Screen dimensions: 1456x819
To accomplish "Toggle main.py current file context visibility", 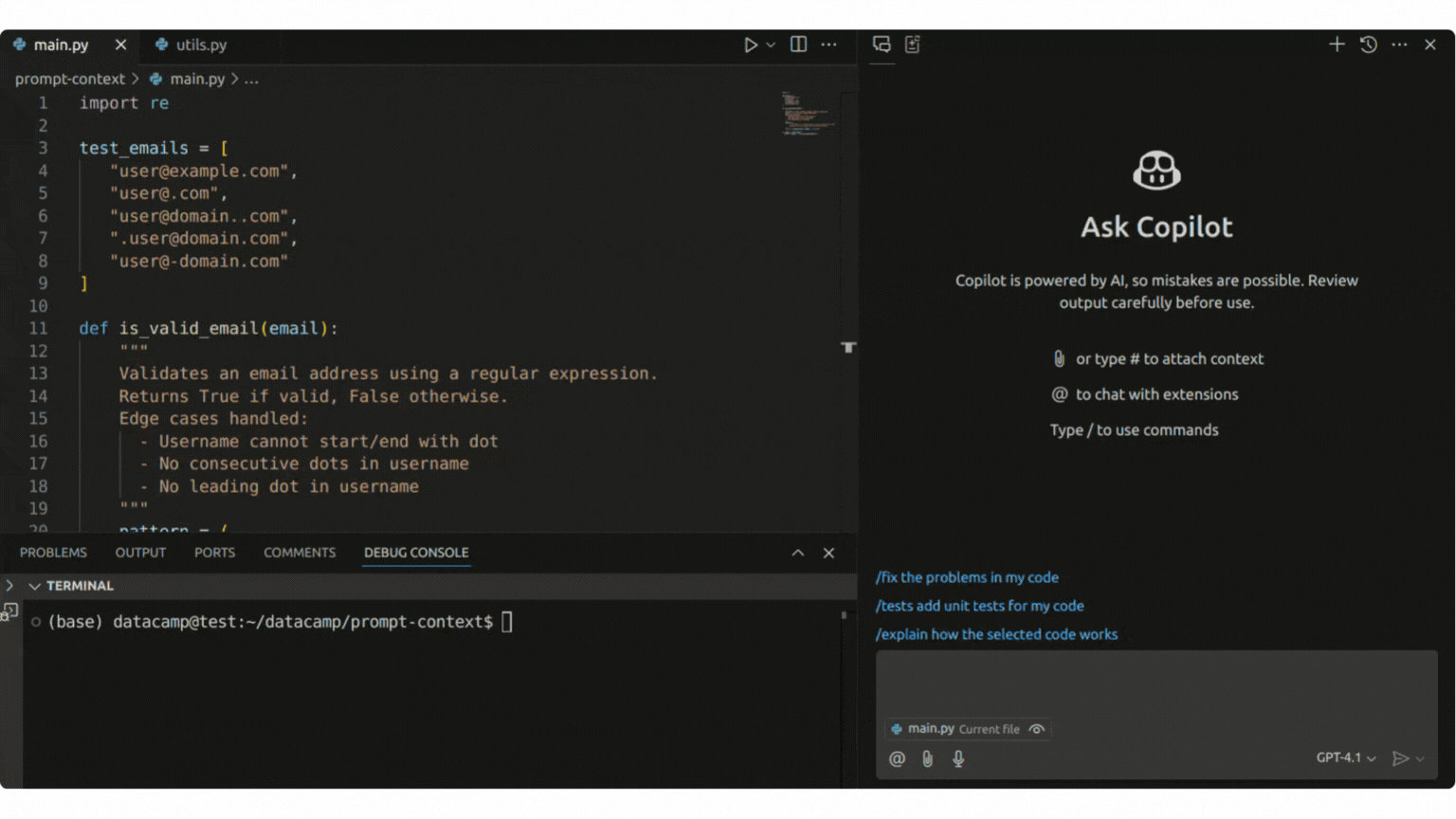I will coord(1037,729).
